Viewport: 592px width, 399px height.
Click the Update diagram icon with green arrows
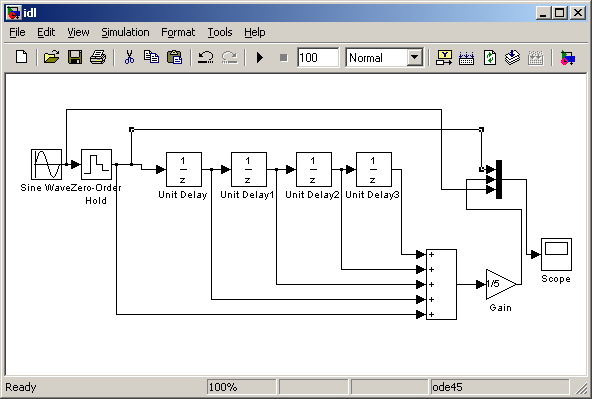click(490, 58)
